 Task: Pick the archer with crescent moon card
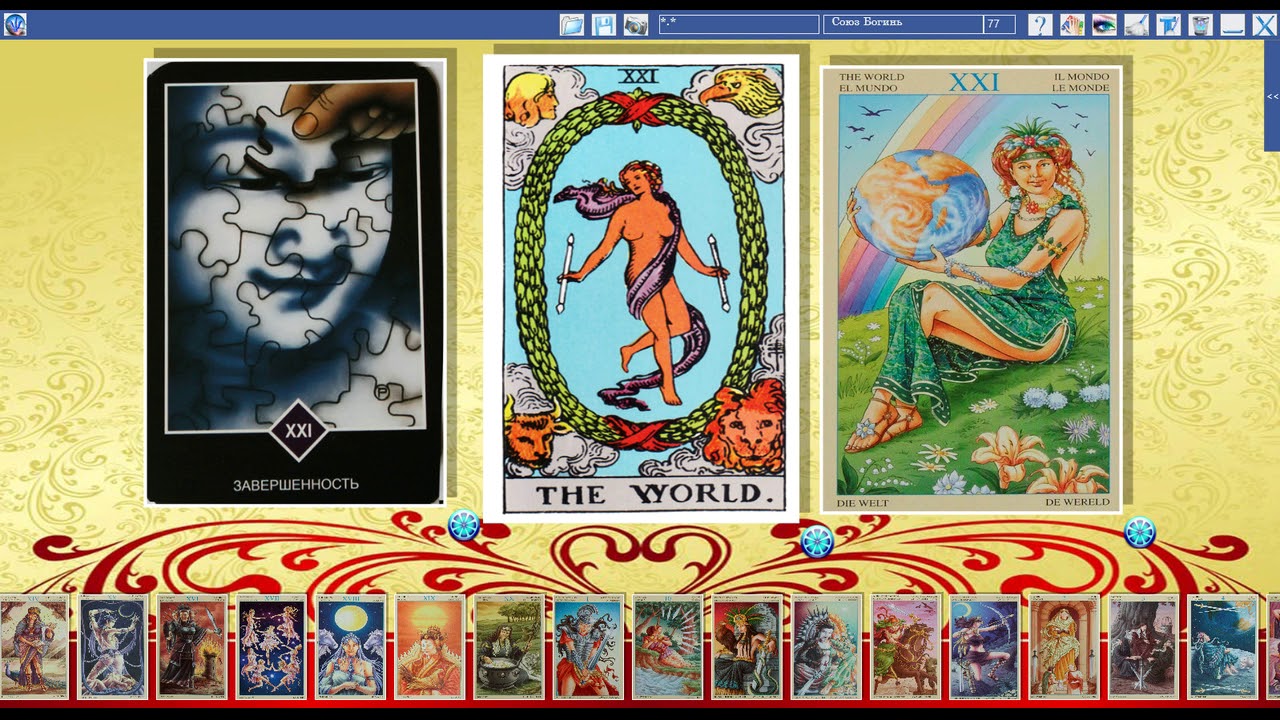tap(985, 647)
